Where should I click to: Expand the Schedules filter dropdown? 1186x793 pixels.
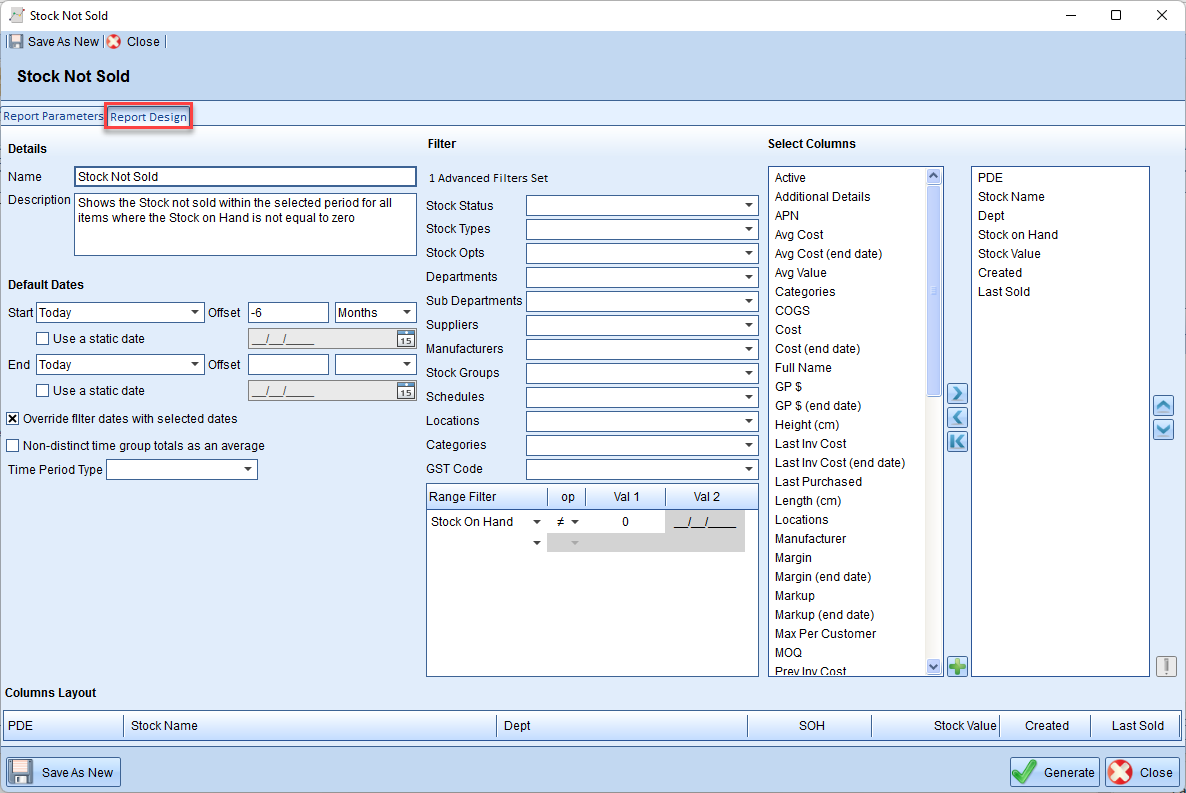coord(749,397)
